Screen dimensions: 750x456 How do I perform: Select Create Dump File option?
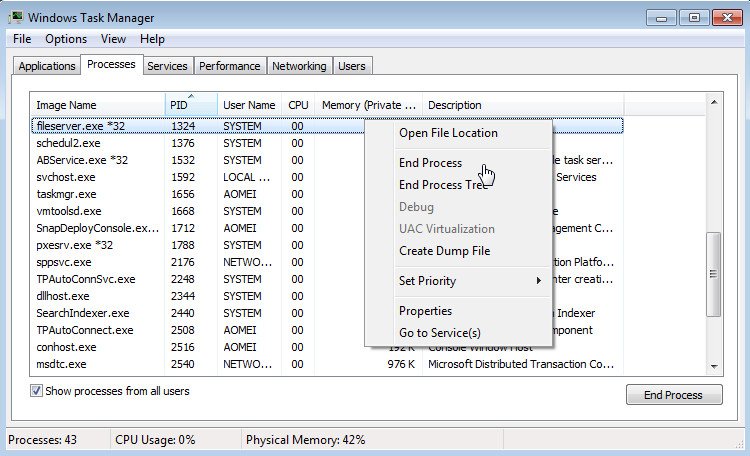click(444, 251)
